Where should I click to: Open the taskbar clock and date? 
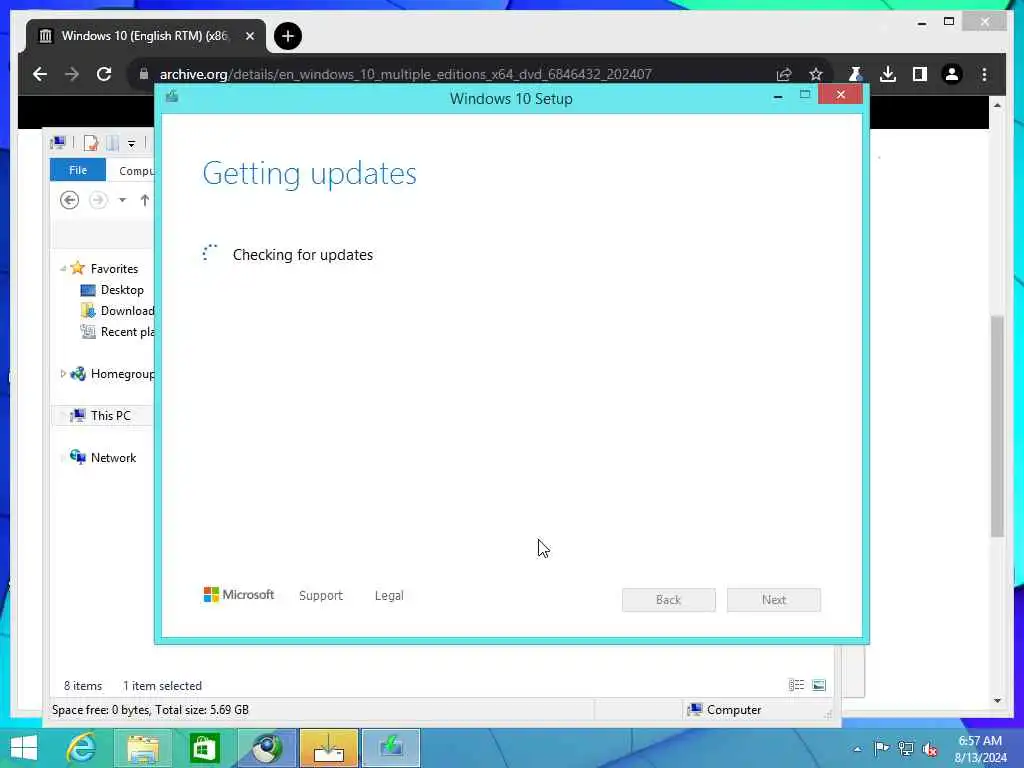pos(980,749)
